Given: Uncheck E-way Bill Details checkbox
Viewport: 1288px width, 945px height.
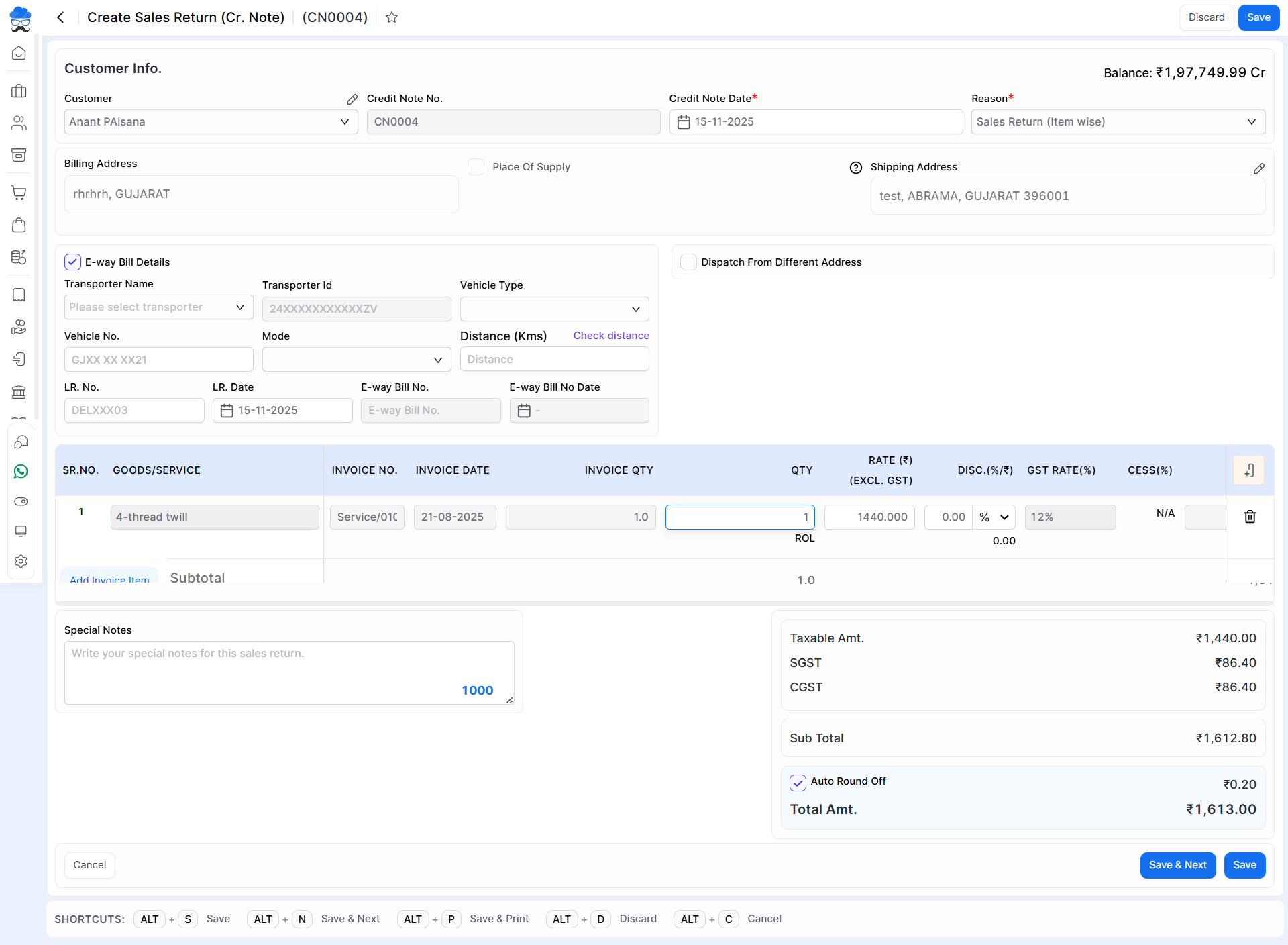Looking at the screenshot, I should pos(73,262).
